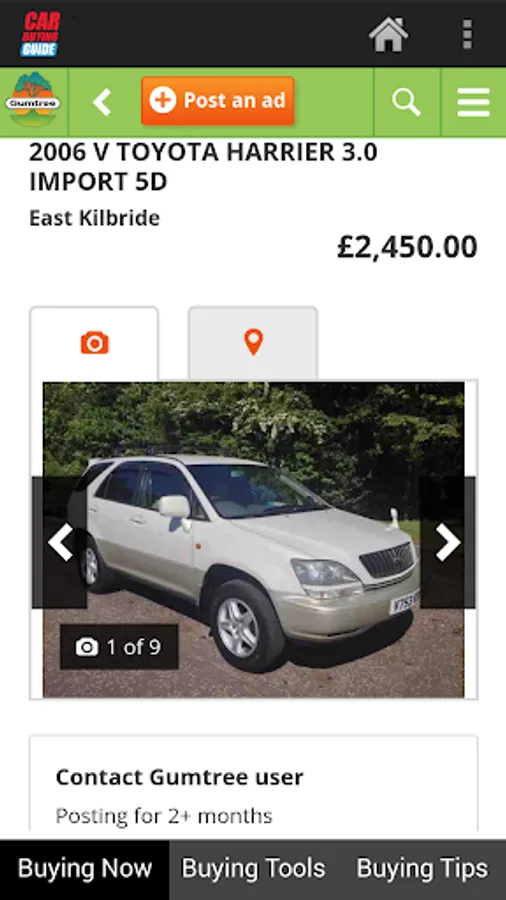Open the three-dot overflow menu
Image resolution: width=506 pixels, height=900 pixels.
[467, 34]
